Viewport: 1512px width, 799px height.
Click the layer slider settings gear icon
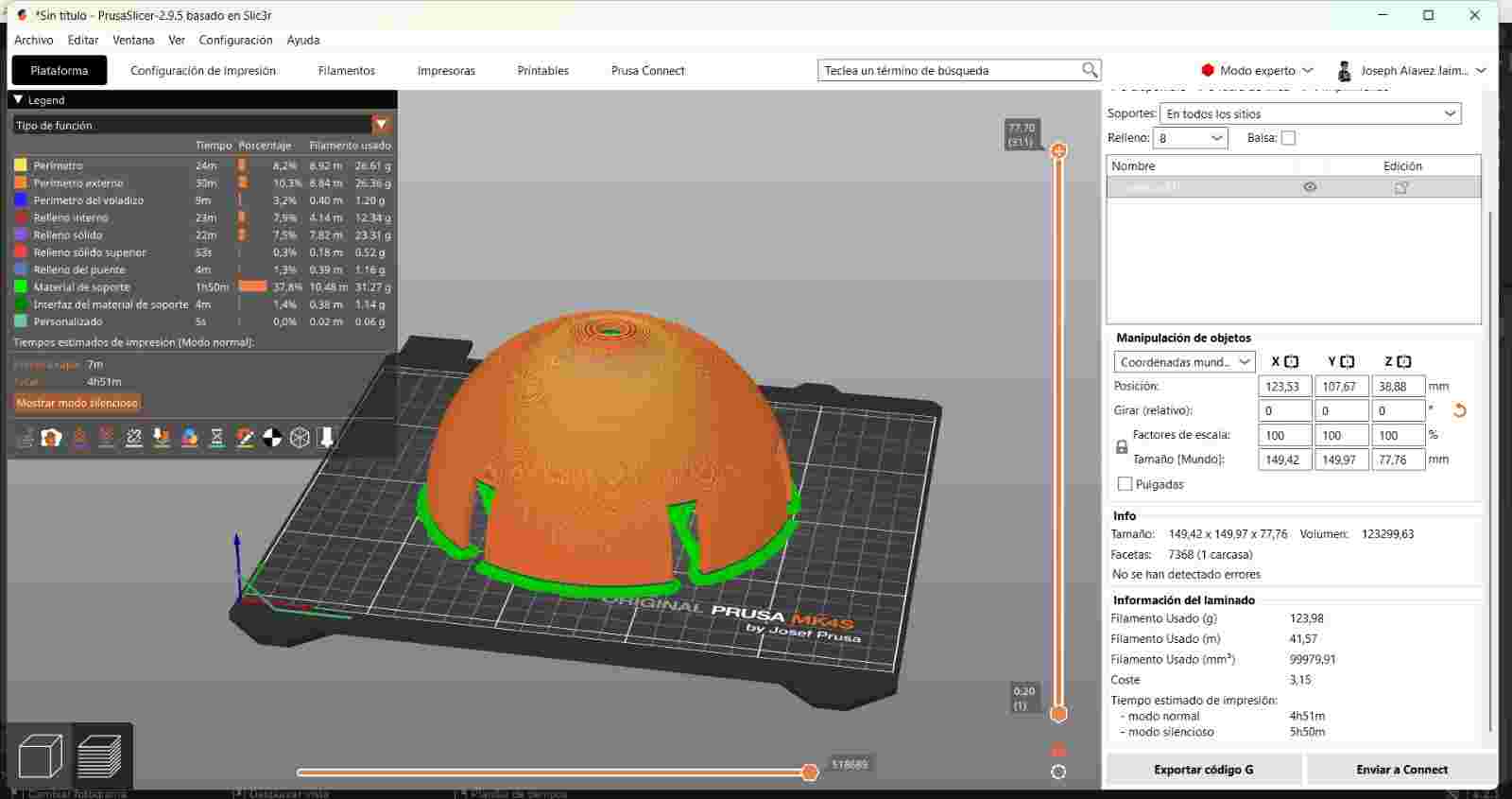[1058, 772]
